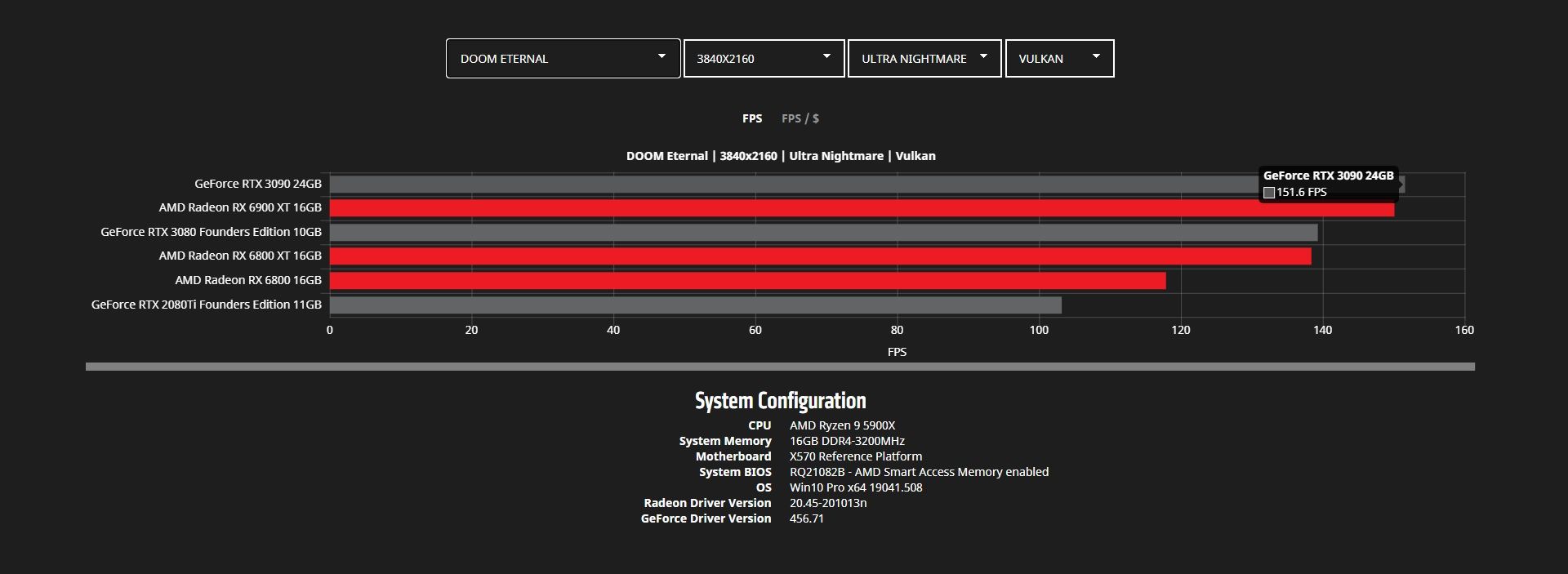
Task: Select the red Radeon RX 6800 XT bar
Action: [820, 256]
